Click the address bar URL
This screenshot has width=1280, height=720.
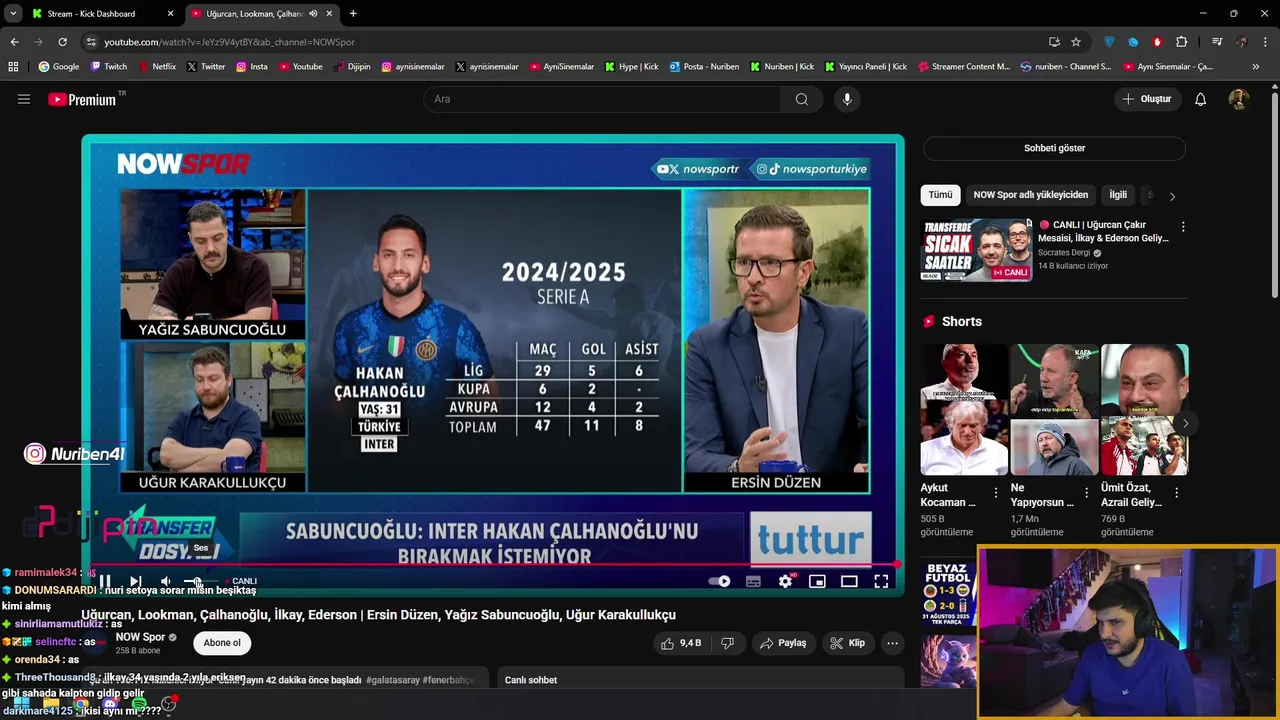click(x=229, y=42)
